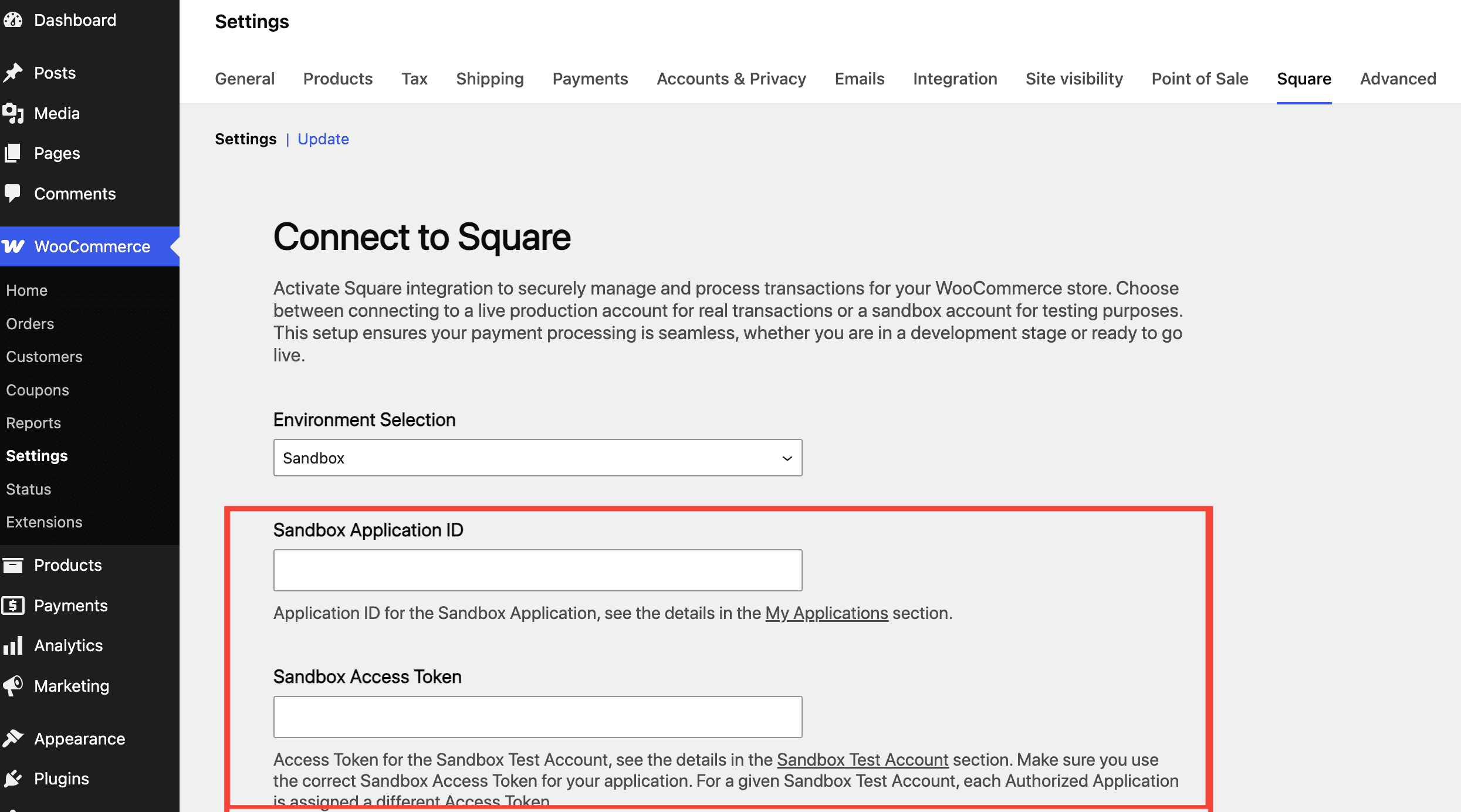
Task: Follow the Sandbox Test Account link
Action: [862, 760]
